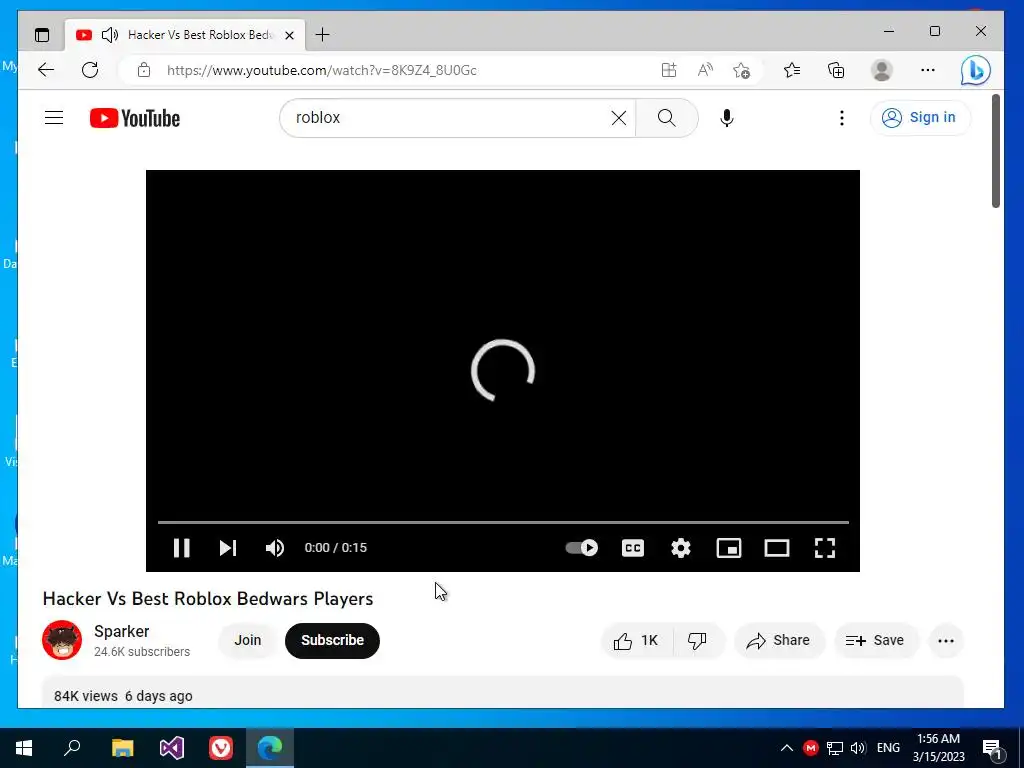Open YouTube settings three-dot menu
This screenshot has height=768, width=1024.
tap(842, 118)
